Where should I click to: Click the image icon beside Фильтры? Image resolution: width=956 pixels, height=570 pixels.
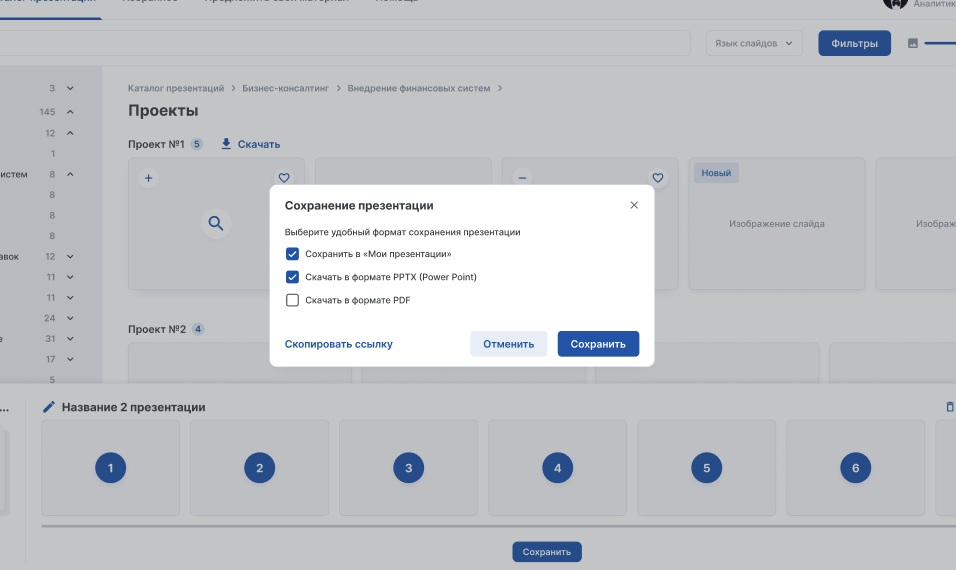tap(913, 43)
